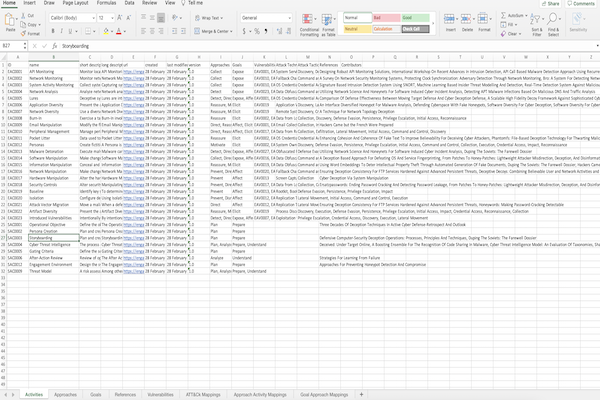The width and height of the screenshot is (600, 400).
Task: Decrease the indent
Action: coord(174,31)
